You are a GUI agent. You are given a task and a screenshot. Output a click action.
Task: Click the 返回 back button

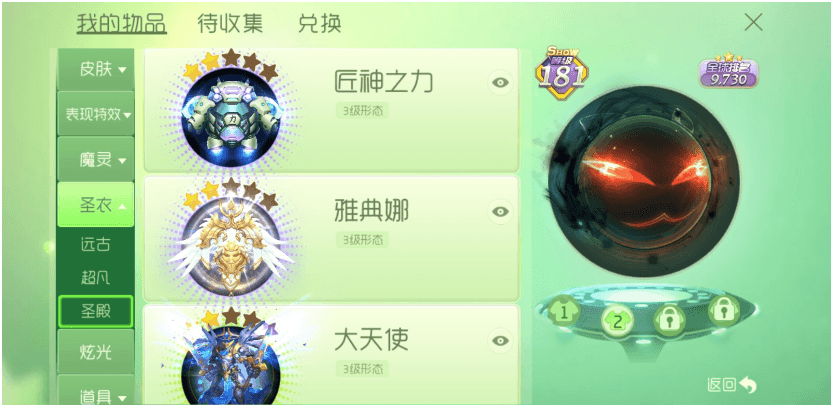(732, 385)
